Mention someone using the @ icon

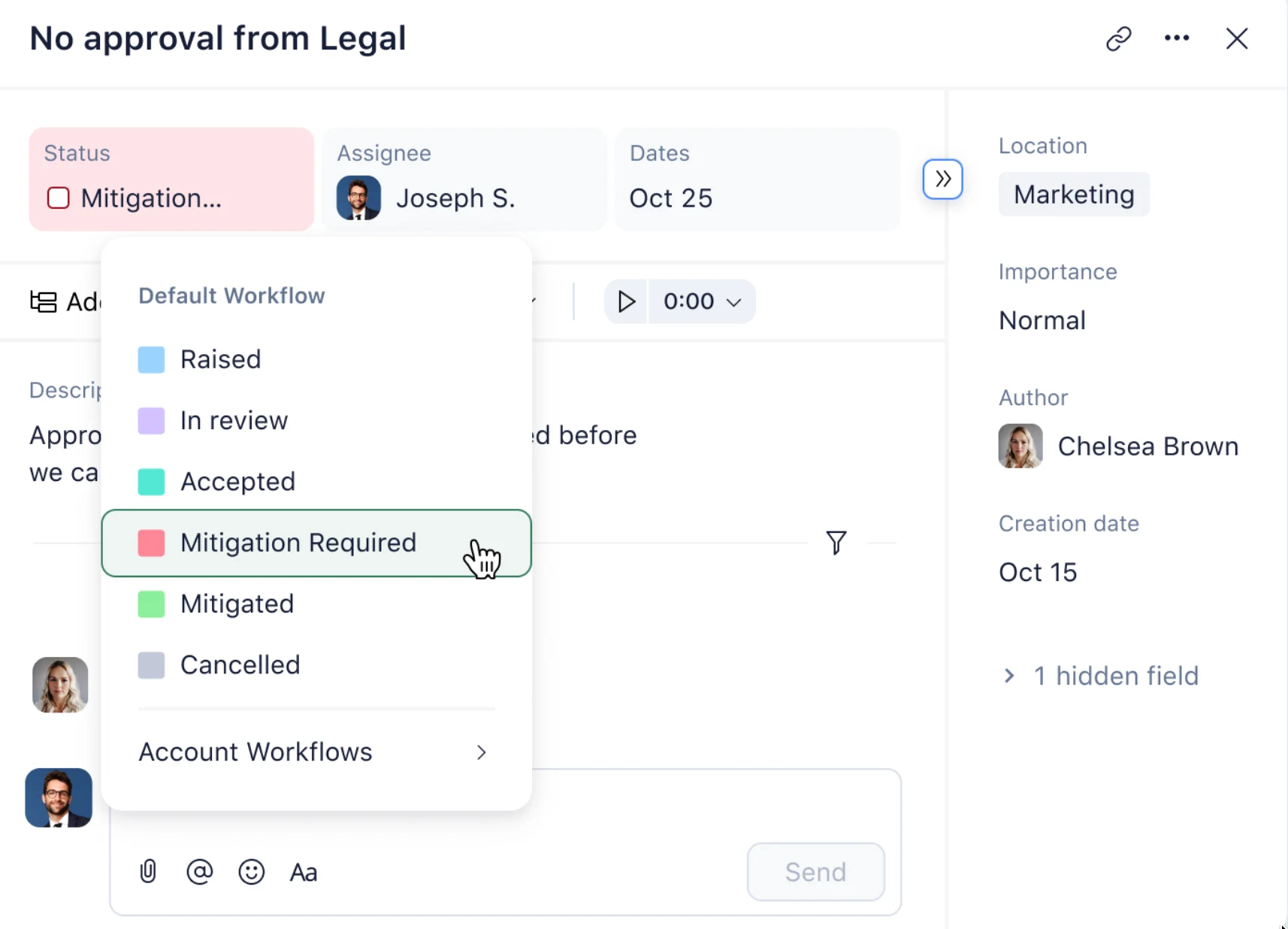[x=199, y=871]
